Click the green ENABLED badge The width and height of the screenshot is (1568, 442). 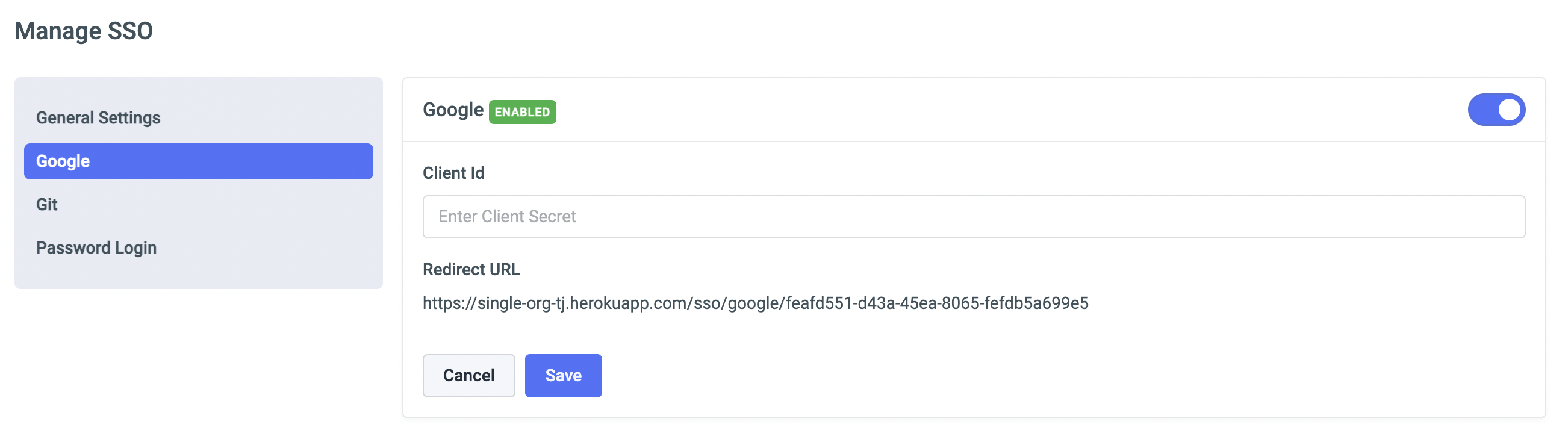pyautogui.click(x=521, y=112)
